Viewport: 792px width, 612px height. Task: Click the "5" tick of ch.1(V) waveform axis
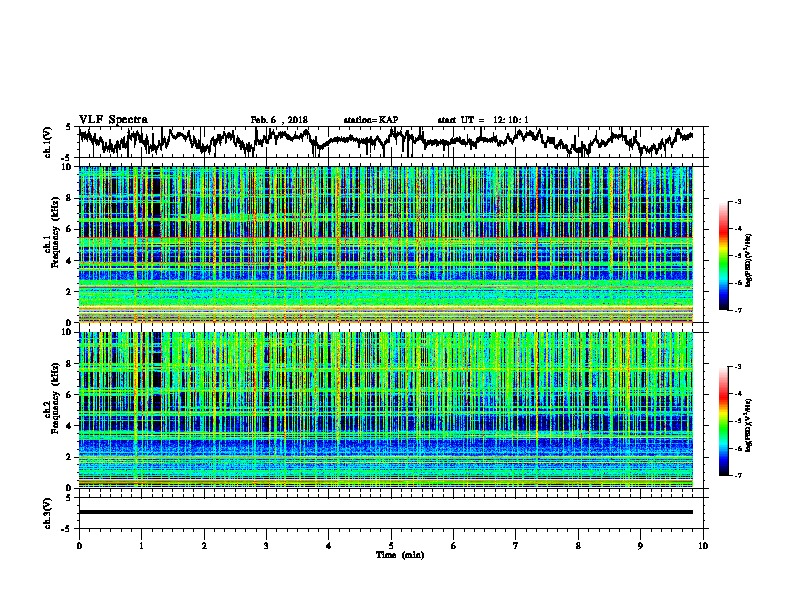pos(70,127)
